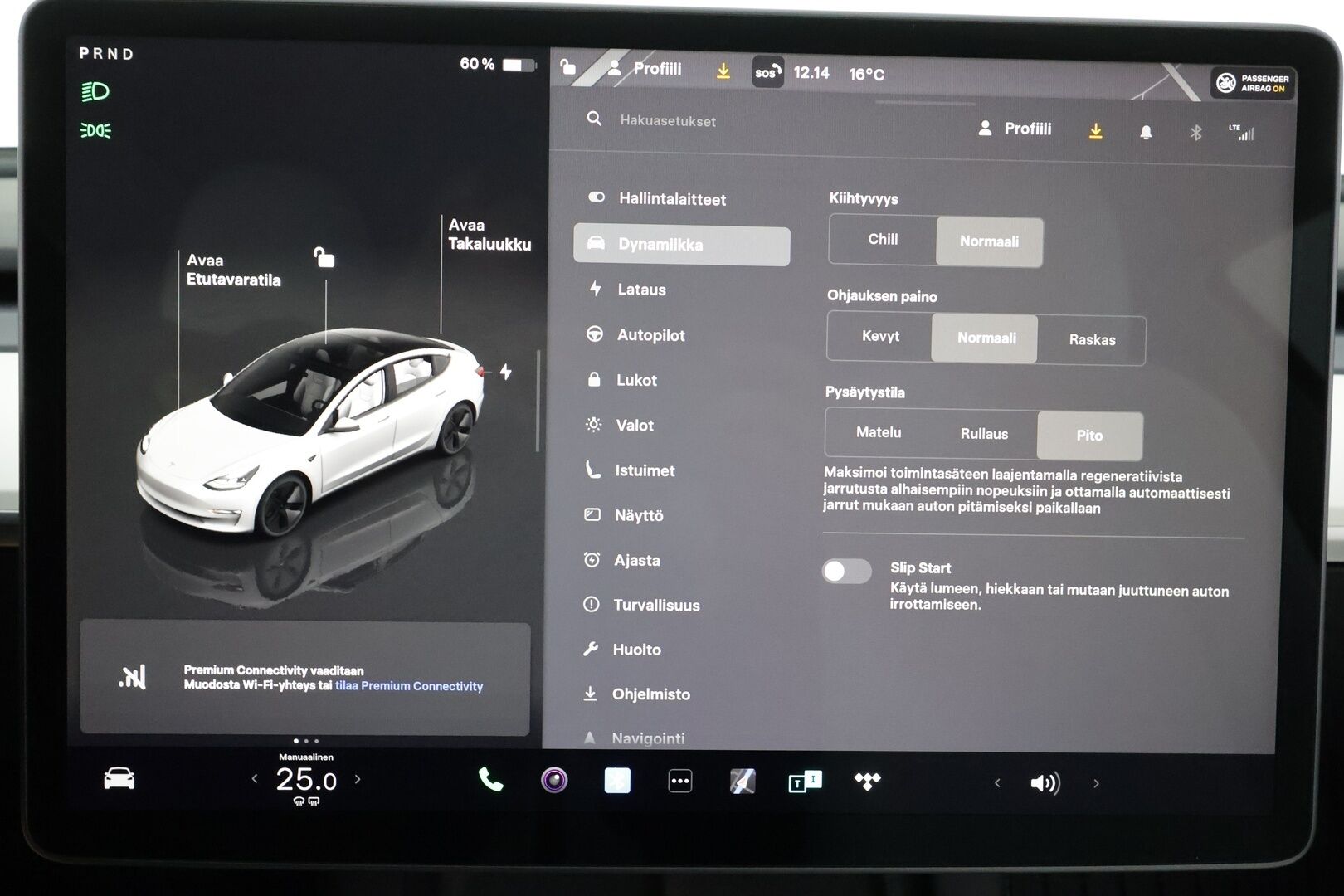Lower volume with left chevron
1344x896 pixels.
pos(997,783)
